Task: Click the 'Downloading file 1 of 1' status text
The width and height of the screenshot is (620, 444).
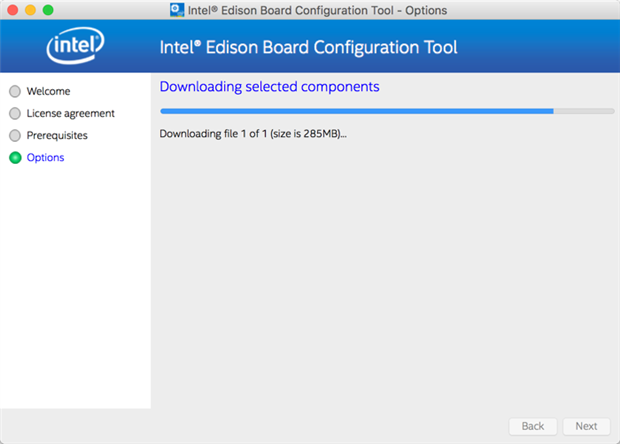Action: pyautogui.click(x=253, y=133)
